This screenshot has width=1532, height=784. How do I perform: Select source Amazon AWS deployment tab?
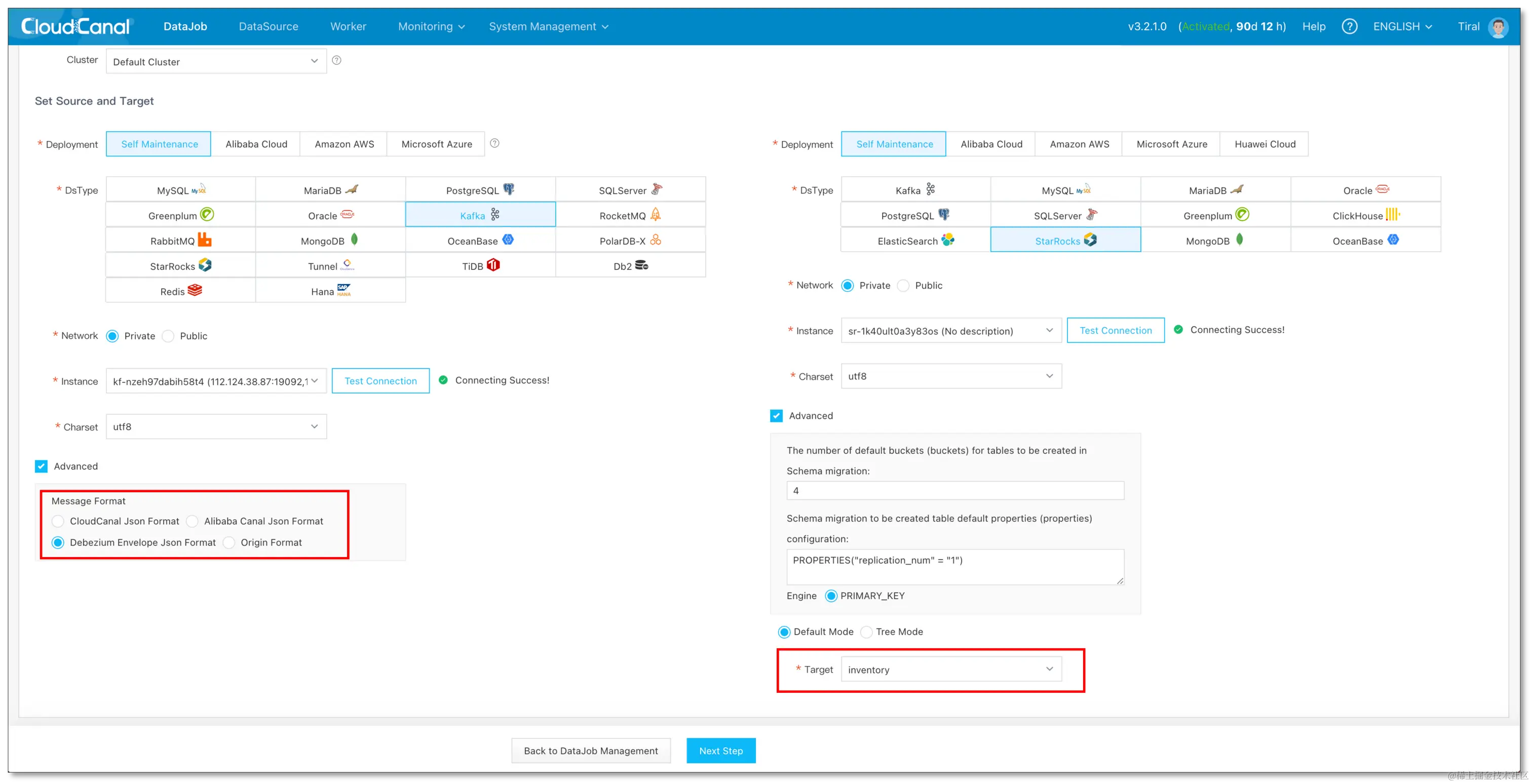pyautogui.click(x=344, y=144)
